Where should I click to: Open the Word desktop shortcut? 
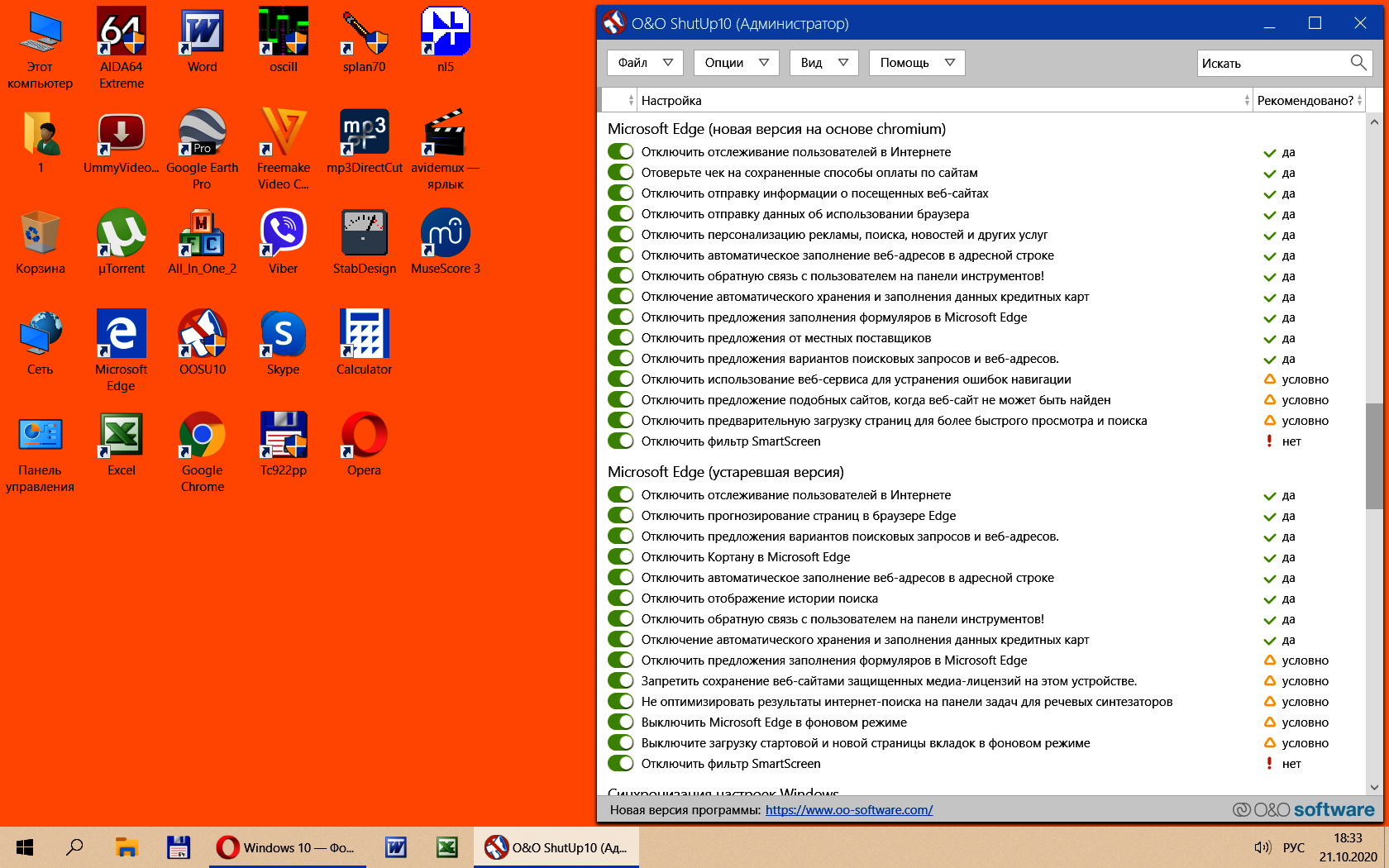coord(203,40)
